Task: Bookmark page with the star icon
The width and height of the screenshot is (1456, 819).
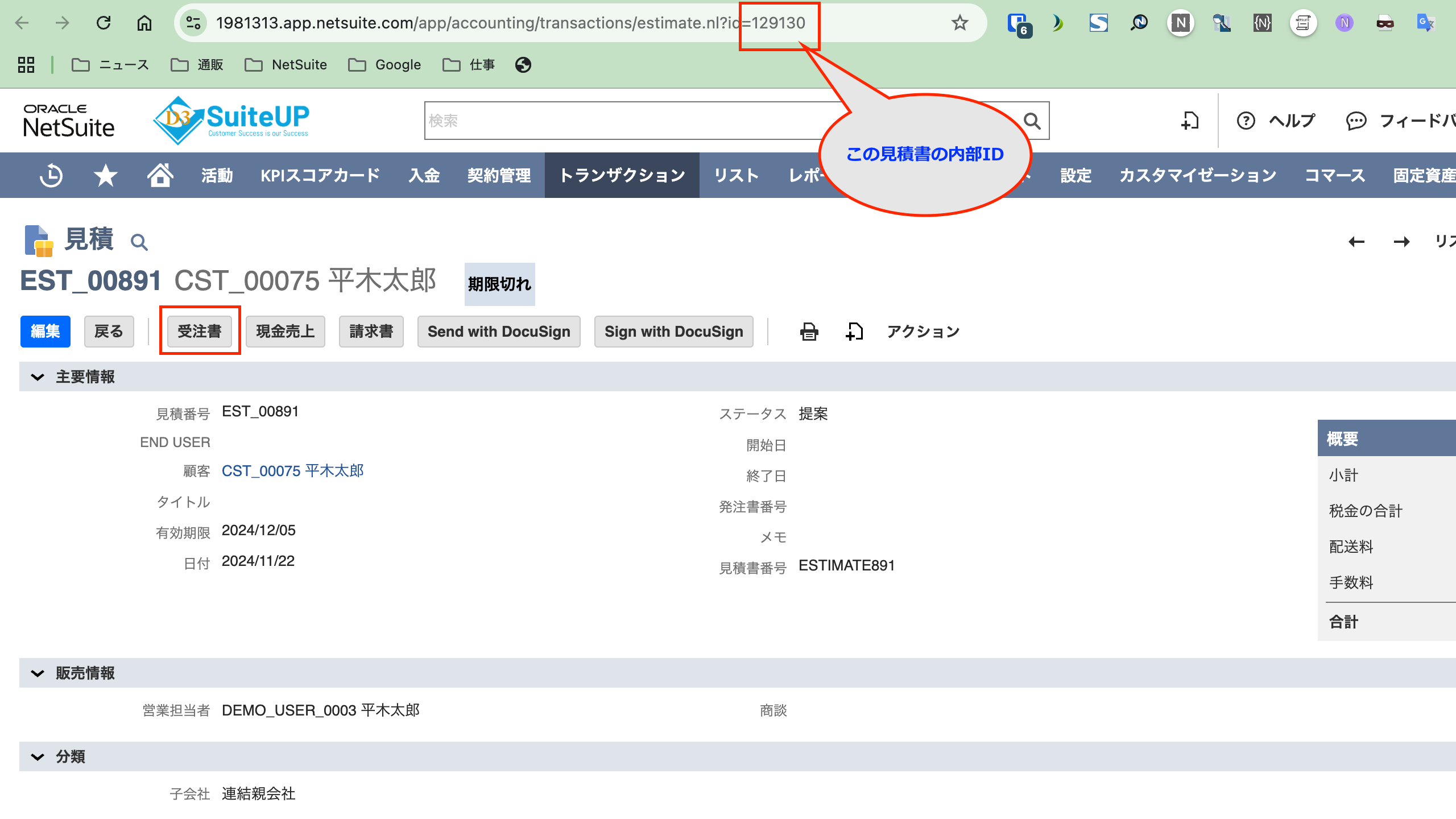Action: [960, 23]
